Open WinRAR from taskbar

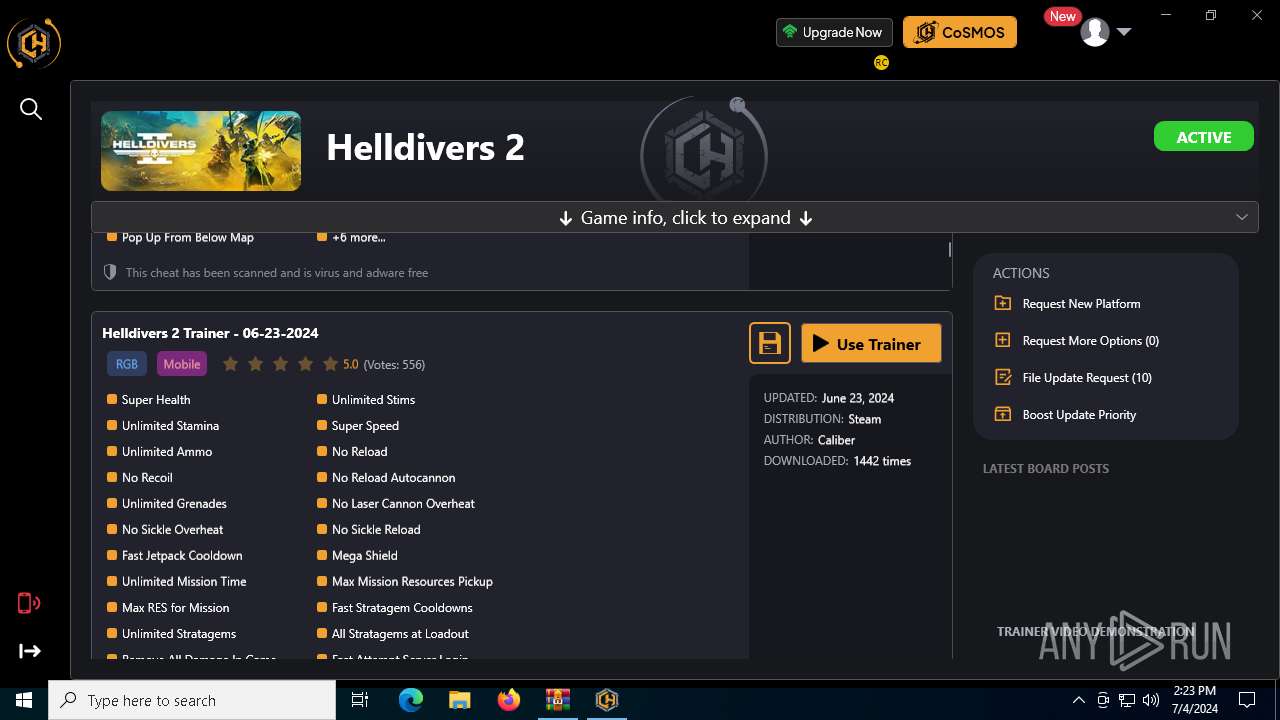[557, 700]
